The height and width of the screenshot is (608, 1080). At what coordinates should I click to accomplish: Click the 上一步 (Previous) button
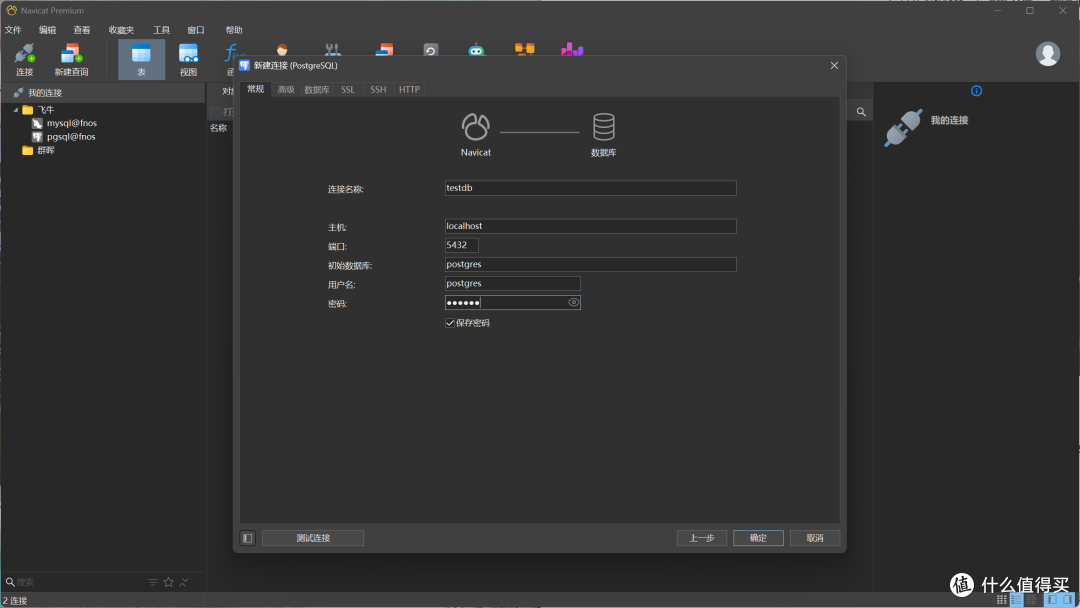pyautogui.click(x=702, y=538)
